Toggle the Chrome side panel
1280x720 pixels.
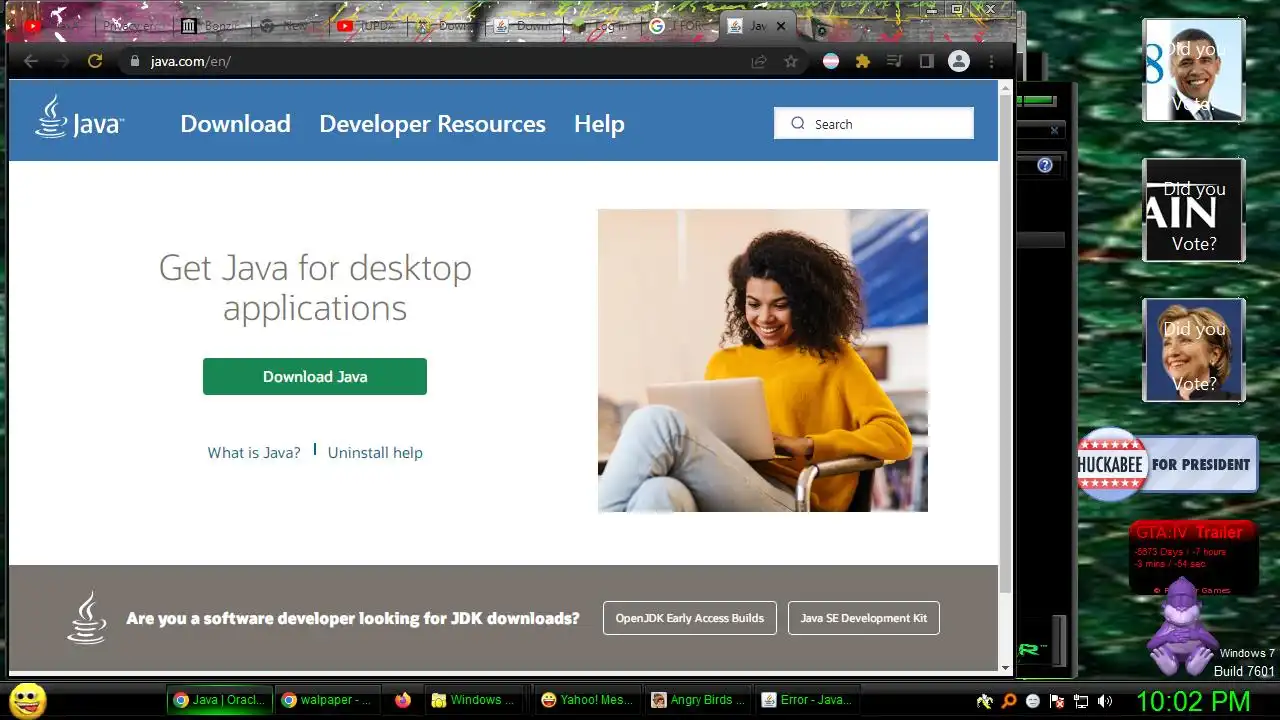click(926, 61)
